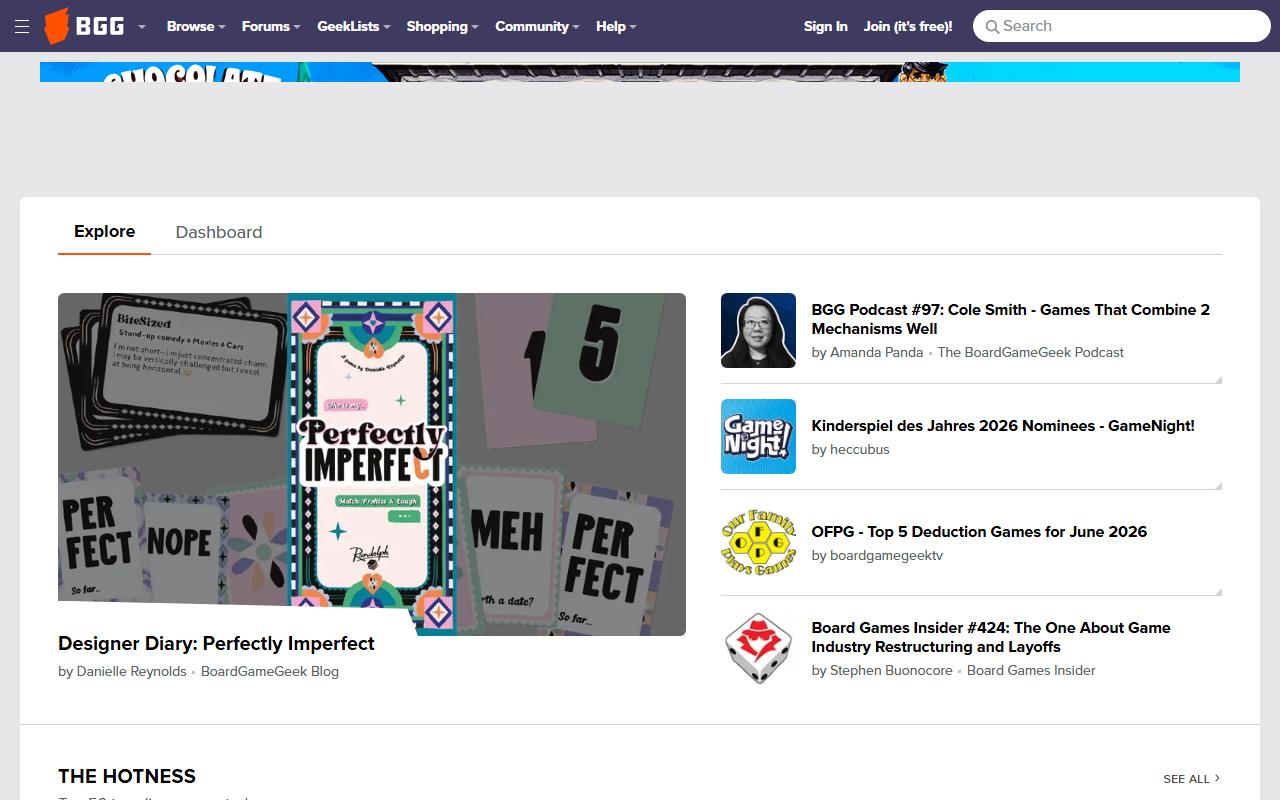Click the Our Family Plays Games icon
1280x800 pixels.
click(758, 543)
